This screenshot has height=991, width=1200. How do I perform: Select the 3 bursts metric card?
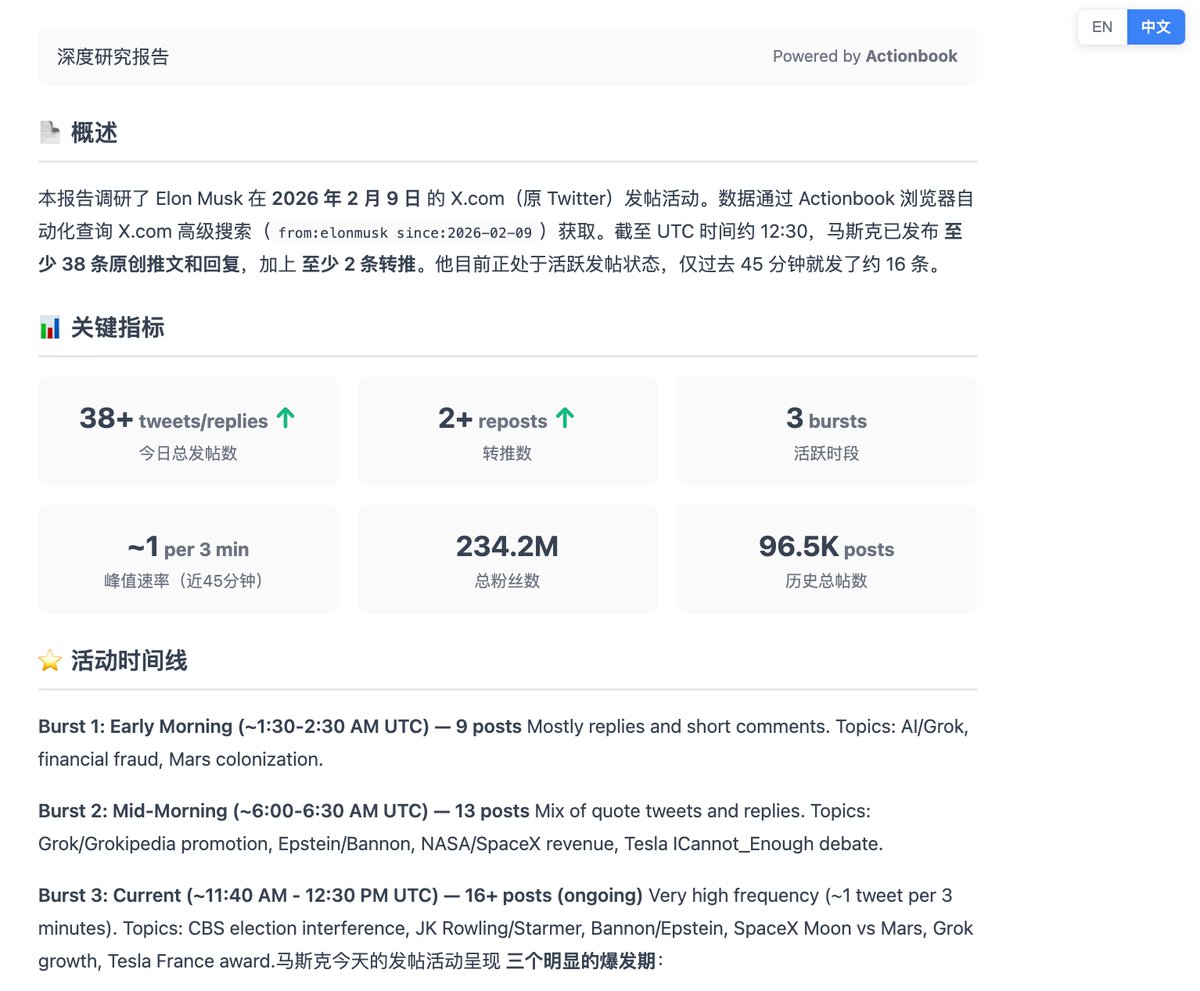tap(826, 431)
